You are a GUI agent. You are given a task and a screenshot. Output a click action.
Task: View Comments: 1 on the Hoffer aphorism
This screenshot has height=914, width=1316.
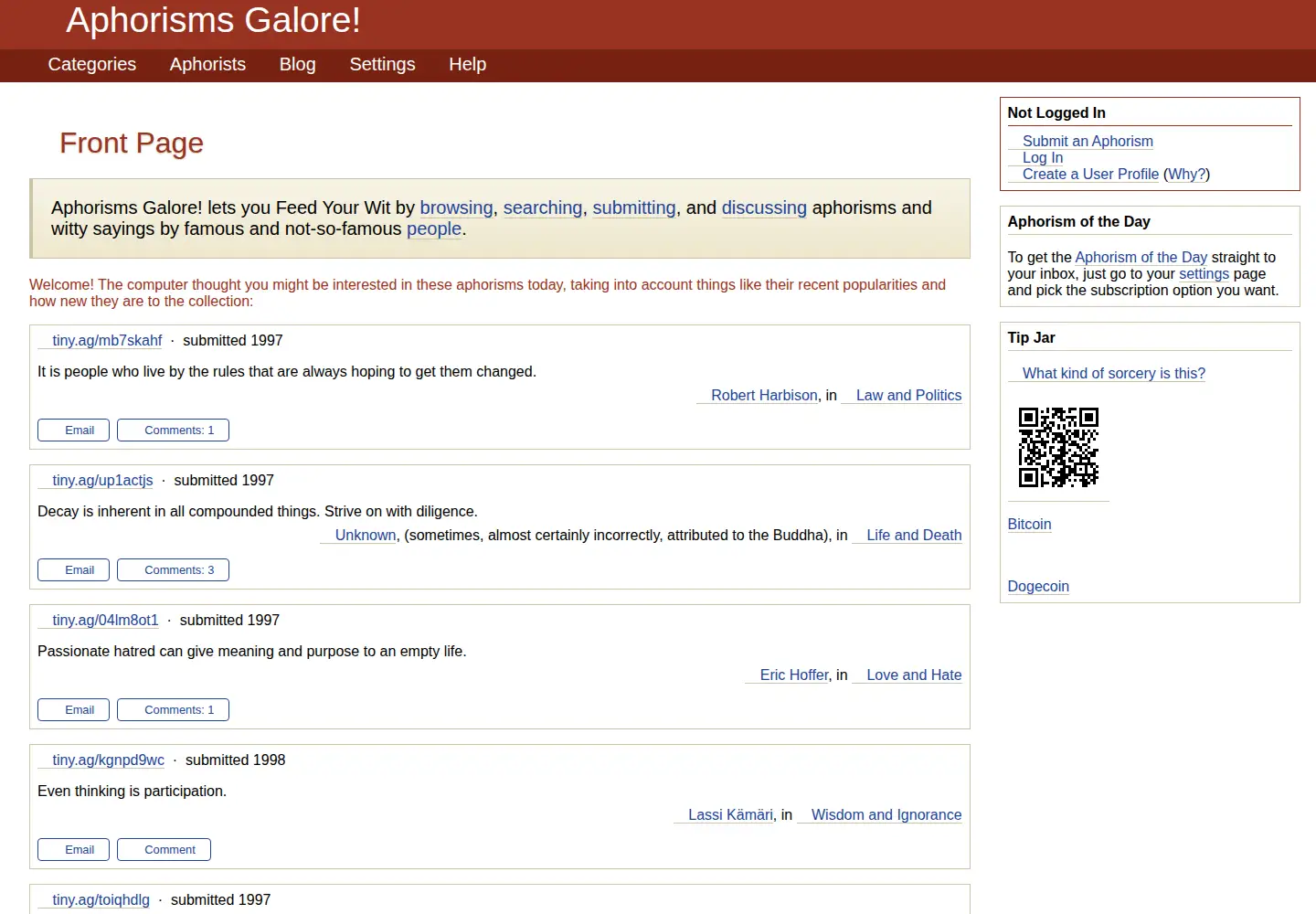tap(173, 710)
